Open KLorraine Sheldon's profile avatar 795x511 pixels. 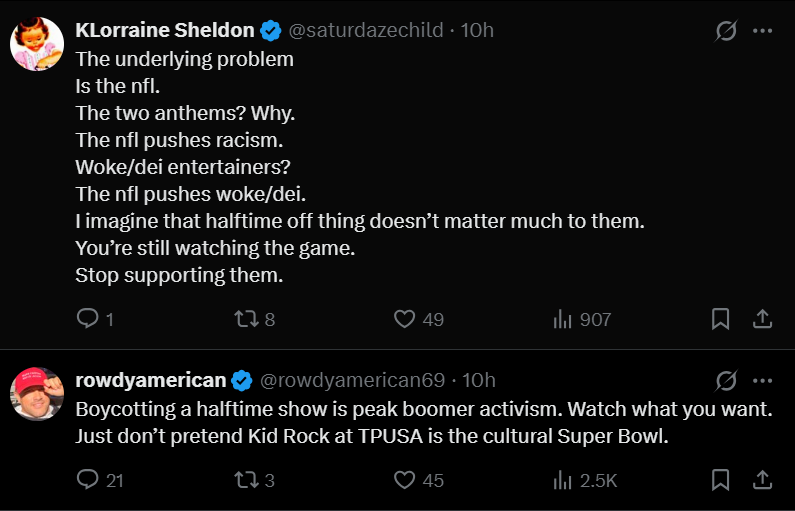[x=37, y=43]
